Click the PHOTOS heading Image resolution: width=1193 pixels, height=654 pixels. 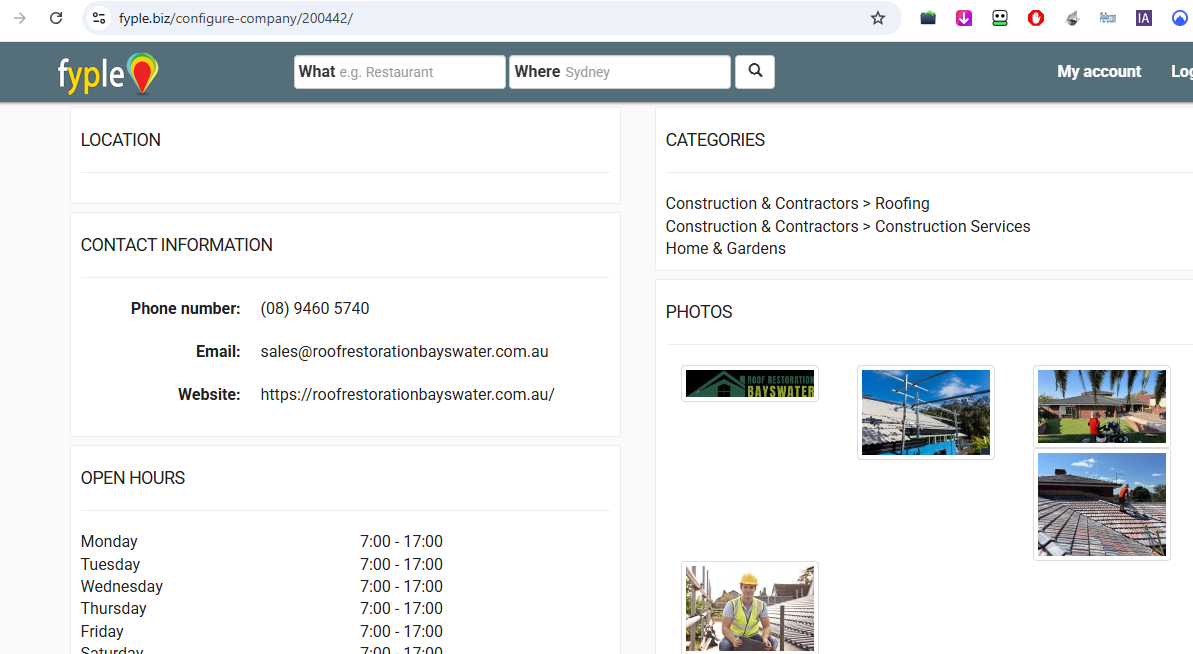(x=698, y=312)
